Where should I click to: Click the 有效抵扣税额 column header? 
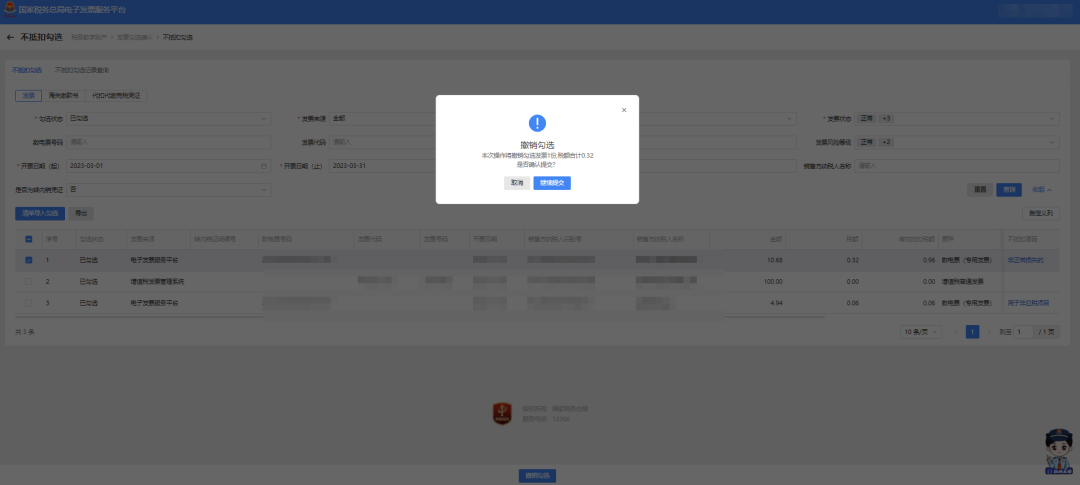click(918, 239)
